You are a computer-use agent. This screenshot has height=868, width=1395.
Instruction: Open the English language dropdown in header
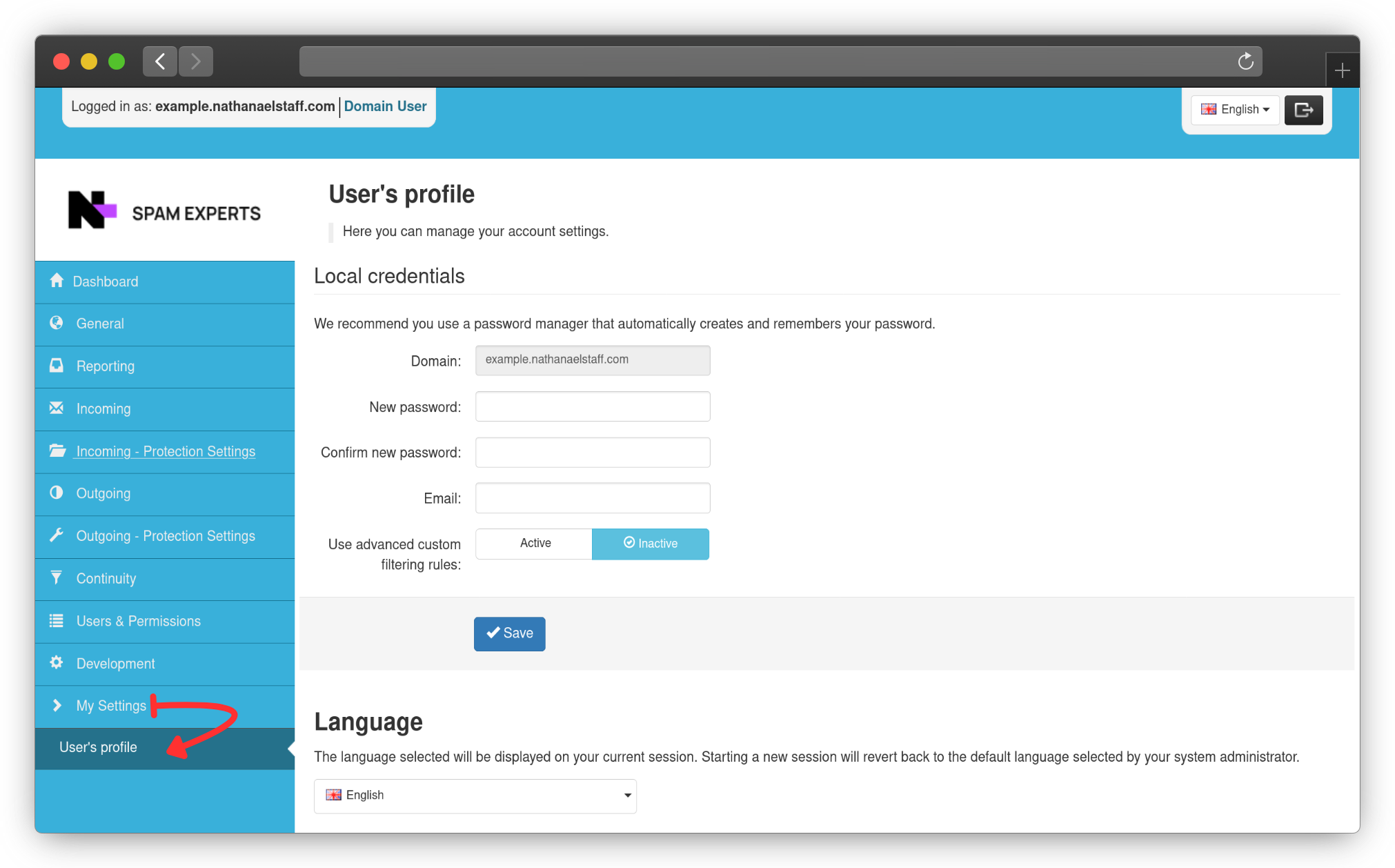(1235, 110)
